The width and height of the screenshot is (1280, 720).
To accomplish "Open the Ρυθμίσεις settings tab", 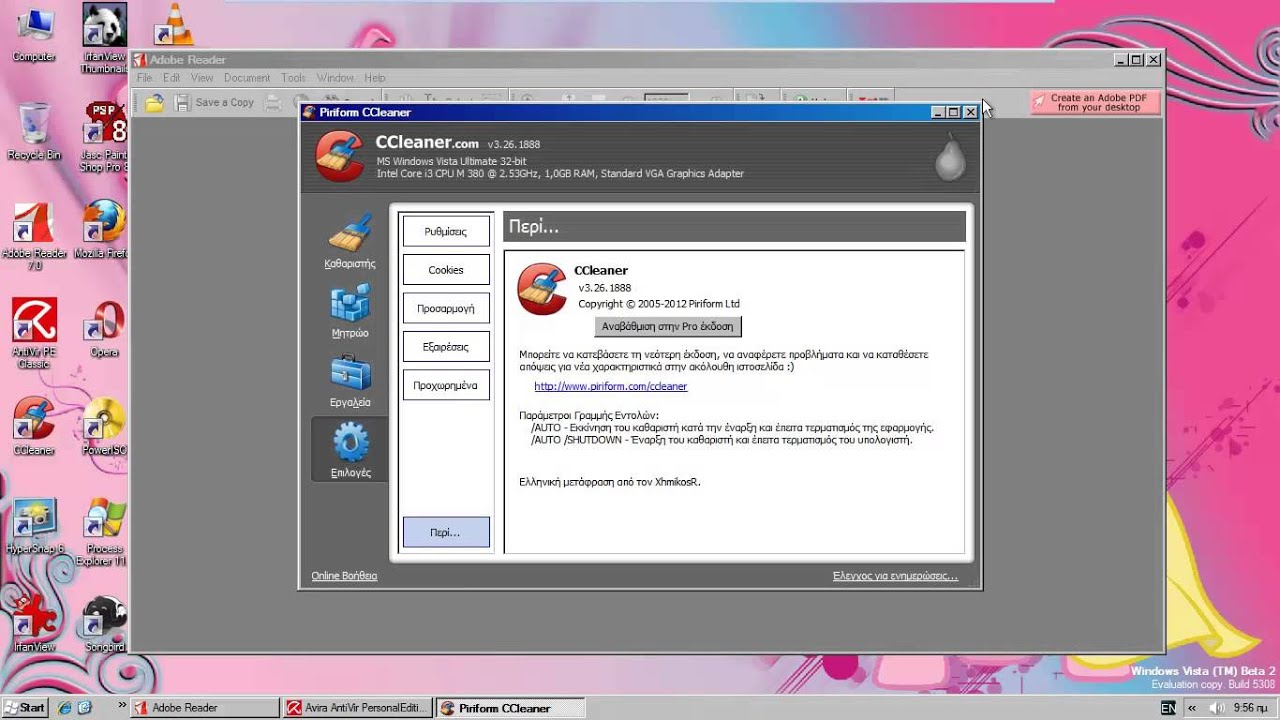I will (446, 231).
